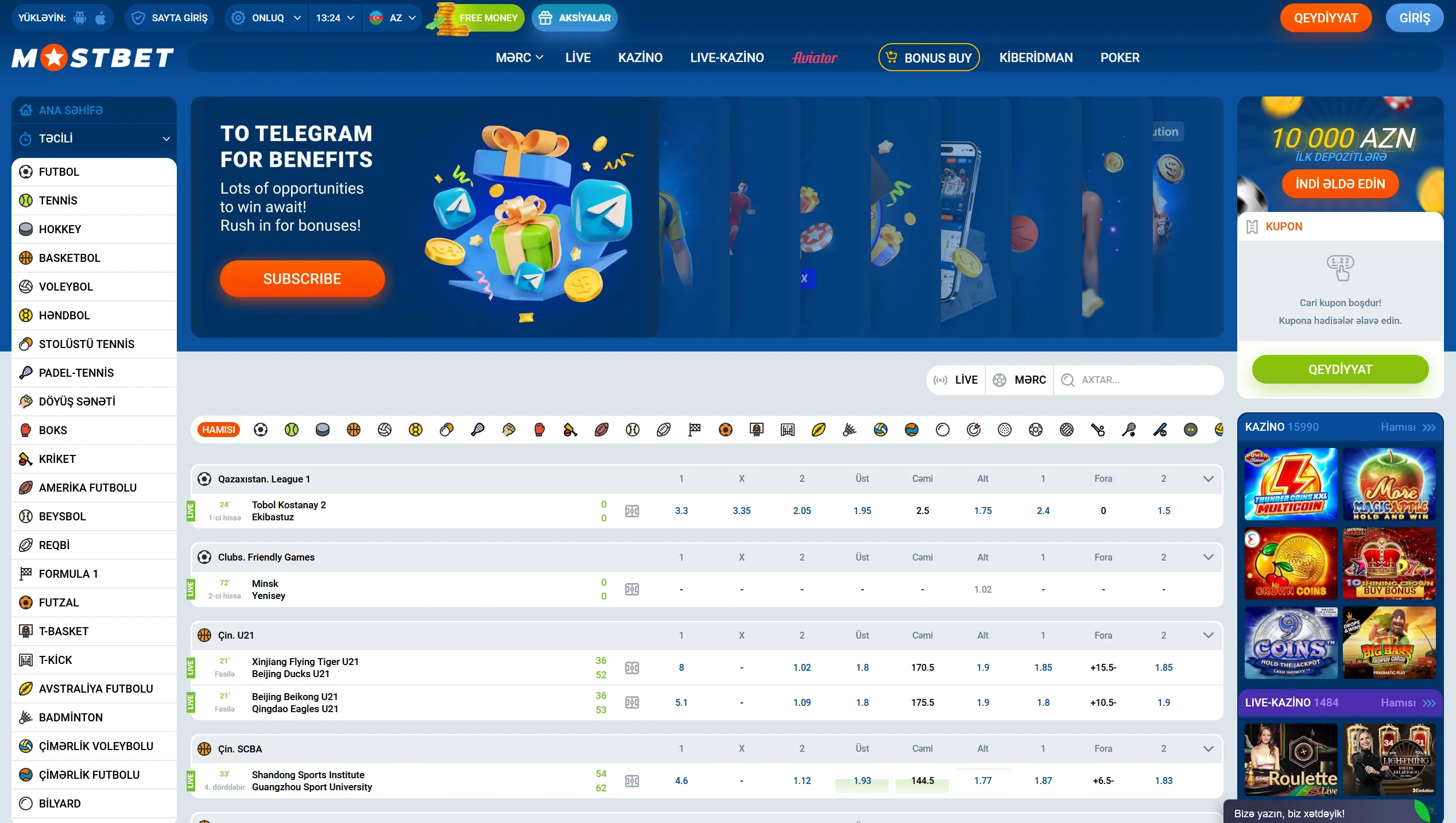
Task: Select the HAMISI all-sports filter
Action: pyautogui.click(x=219, y=430)
